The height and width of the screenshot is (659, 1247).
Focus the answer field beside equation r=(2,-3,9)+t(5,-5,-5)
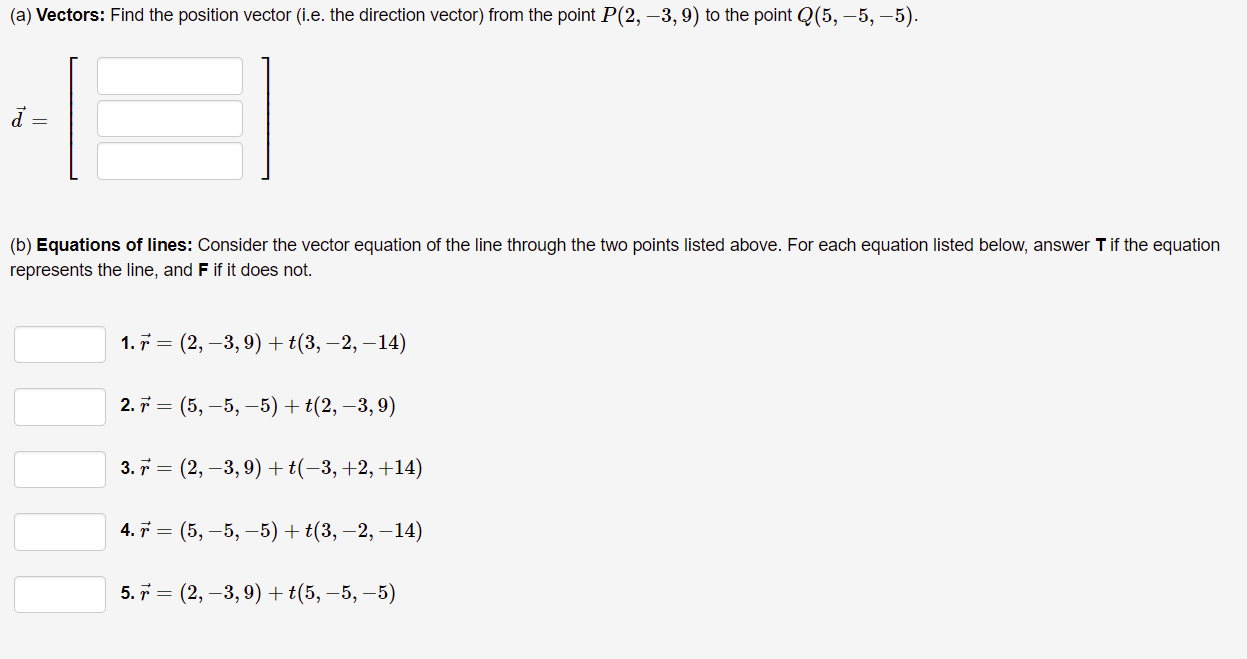click(59, 593)
